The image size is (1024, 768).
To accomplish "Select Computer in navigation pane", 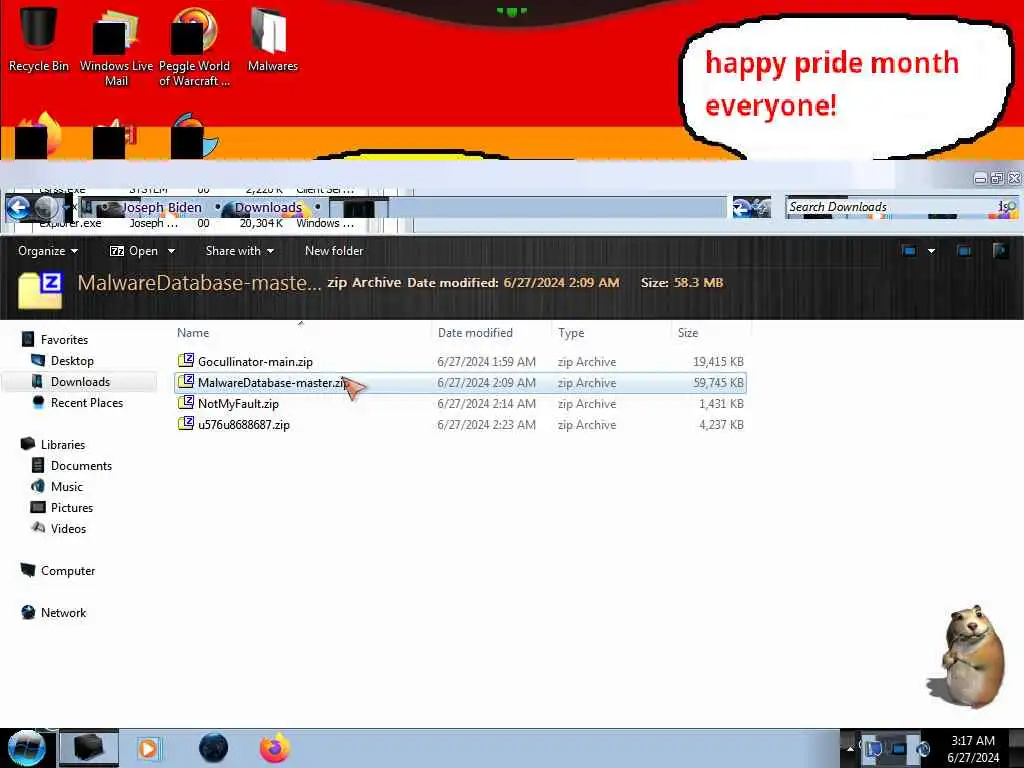I will coord(68,571).
